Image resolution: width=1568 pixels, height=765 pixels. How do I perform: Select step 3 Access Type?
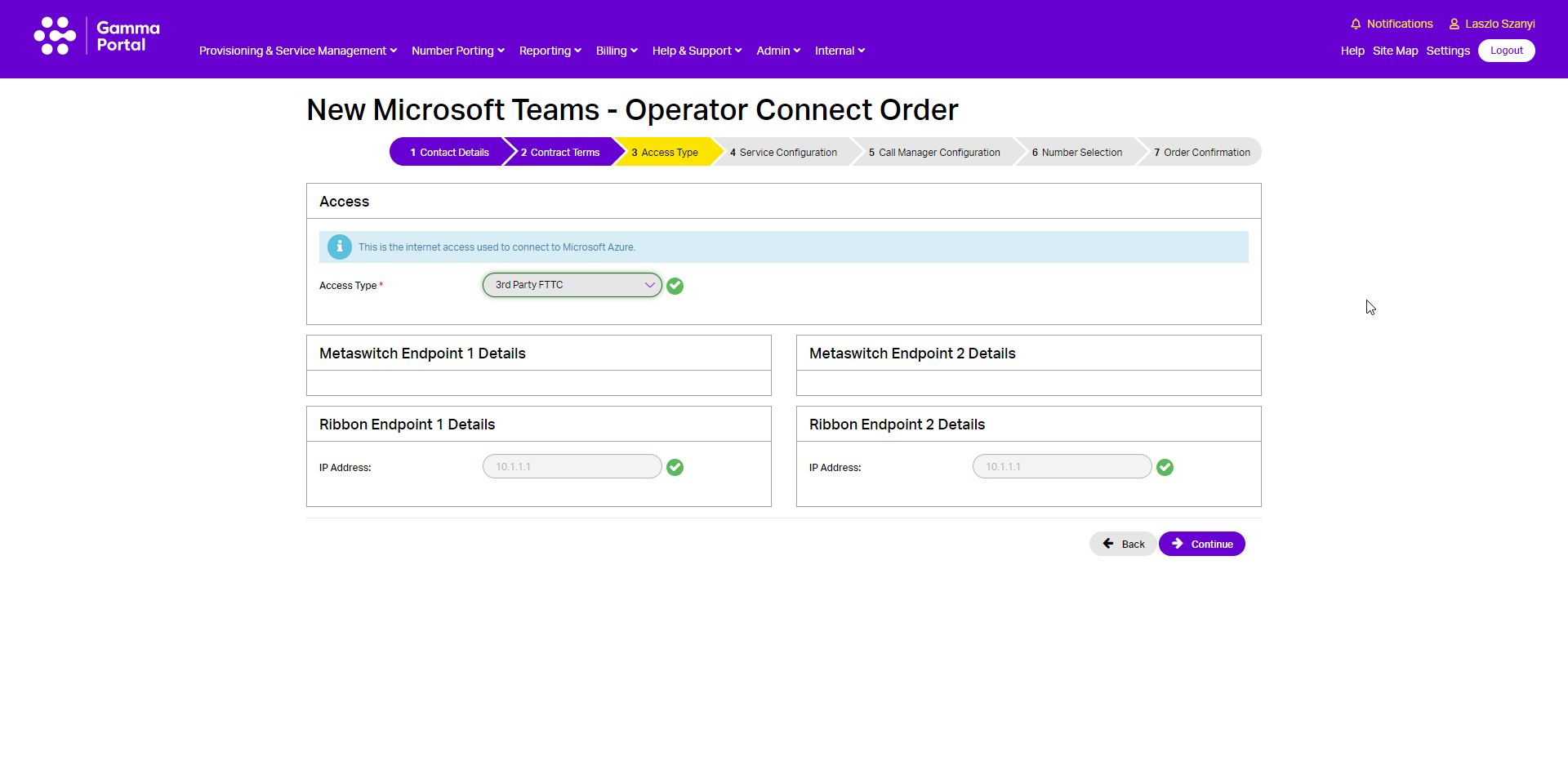pyautogui.click(x=665, y=153)
